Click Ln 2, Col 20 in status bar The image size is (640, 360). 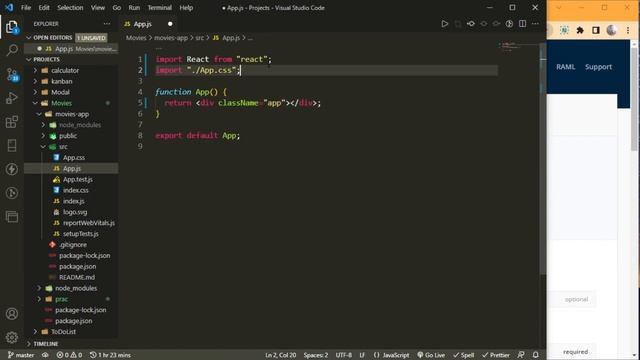point(280,355)
